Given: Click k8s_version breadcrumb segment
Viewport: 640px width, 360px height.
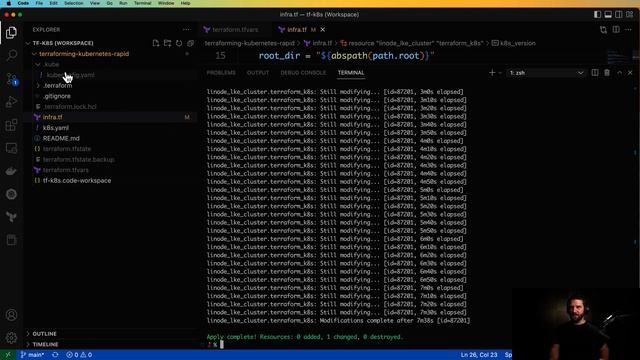Looking at the screenshot, I should click(x=513, y=43).
